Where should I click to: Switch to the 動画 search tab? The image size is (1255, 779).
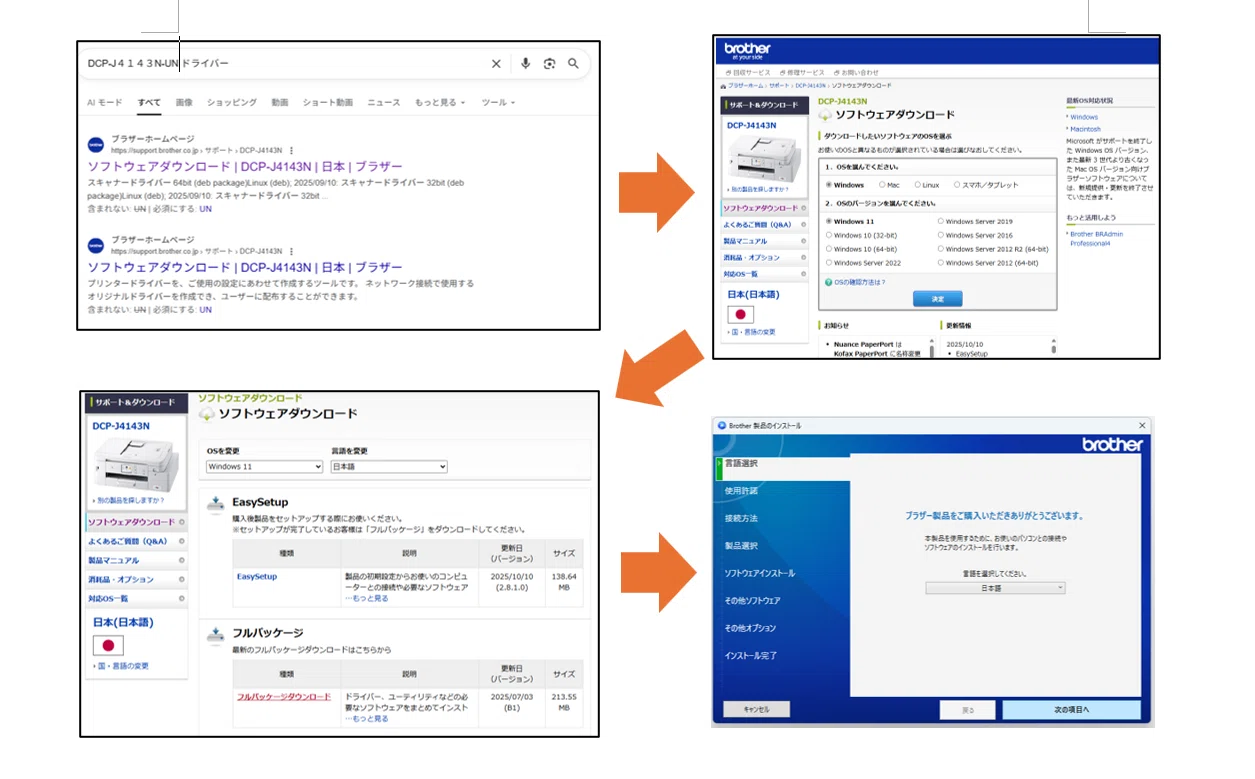click(280, 103)
